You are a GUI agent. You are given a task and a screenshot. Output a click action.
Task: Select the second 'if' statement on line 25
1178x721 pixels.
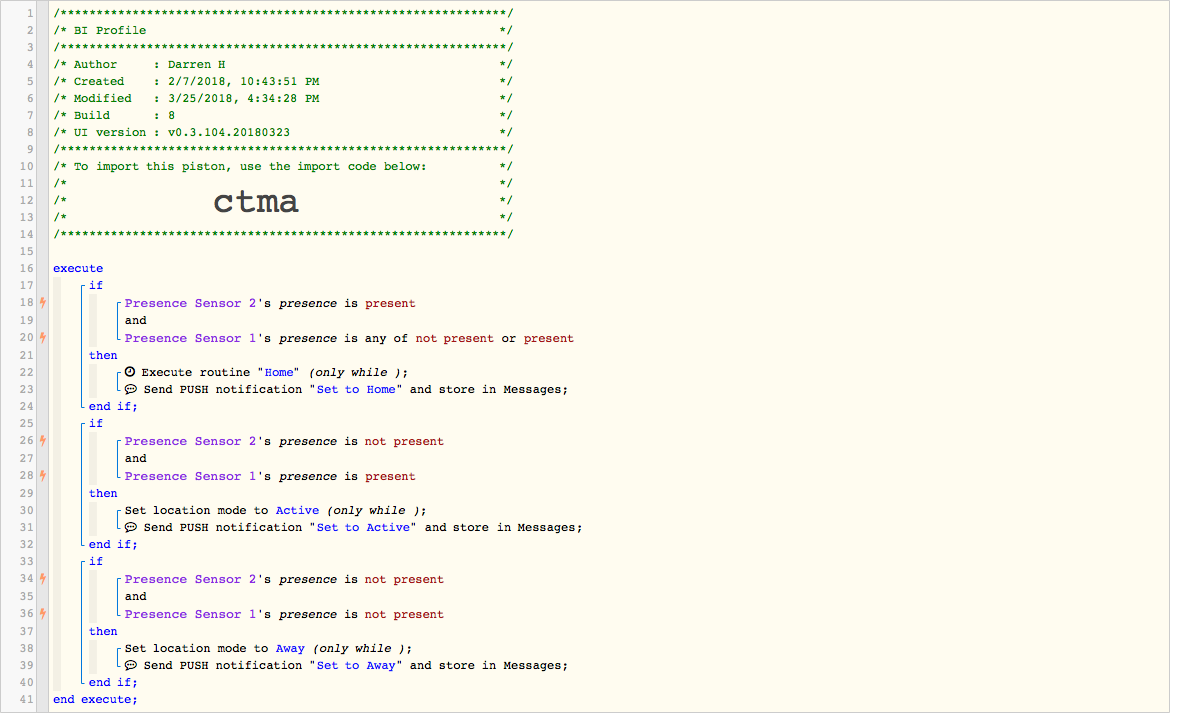pyautogui.click(x=95, y=424)
